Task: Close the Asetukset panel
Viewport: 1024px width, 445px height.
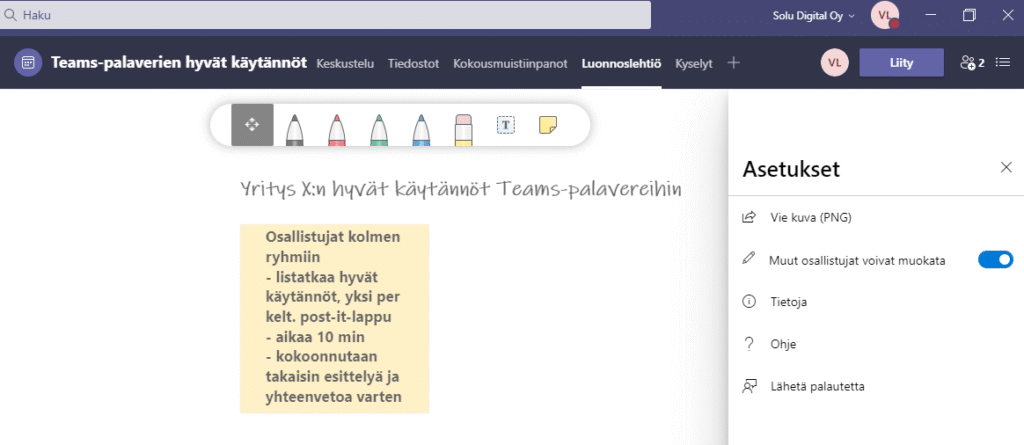Action: pos(1006,167)
